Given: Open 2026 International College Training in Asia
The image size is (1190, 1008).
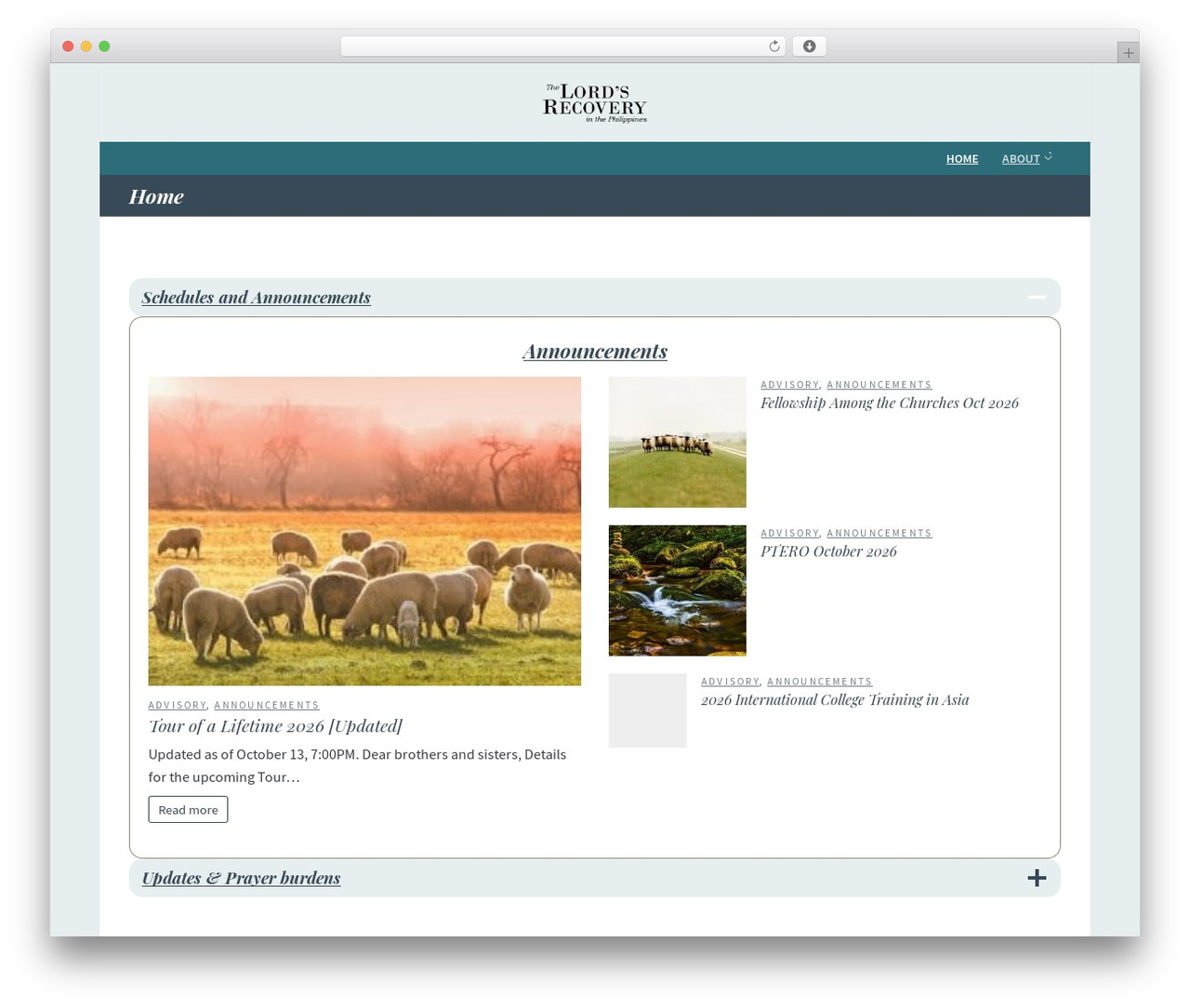Looking at the screenshot, I should [835, 700].
